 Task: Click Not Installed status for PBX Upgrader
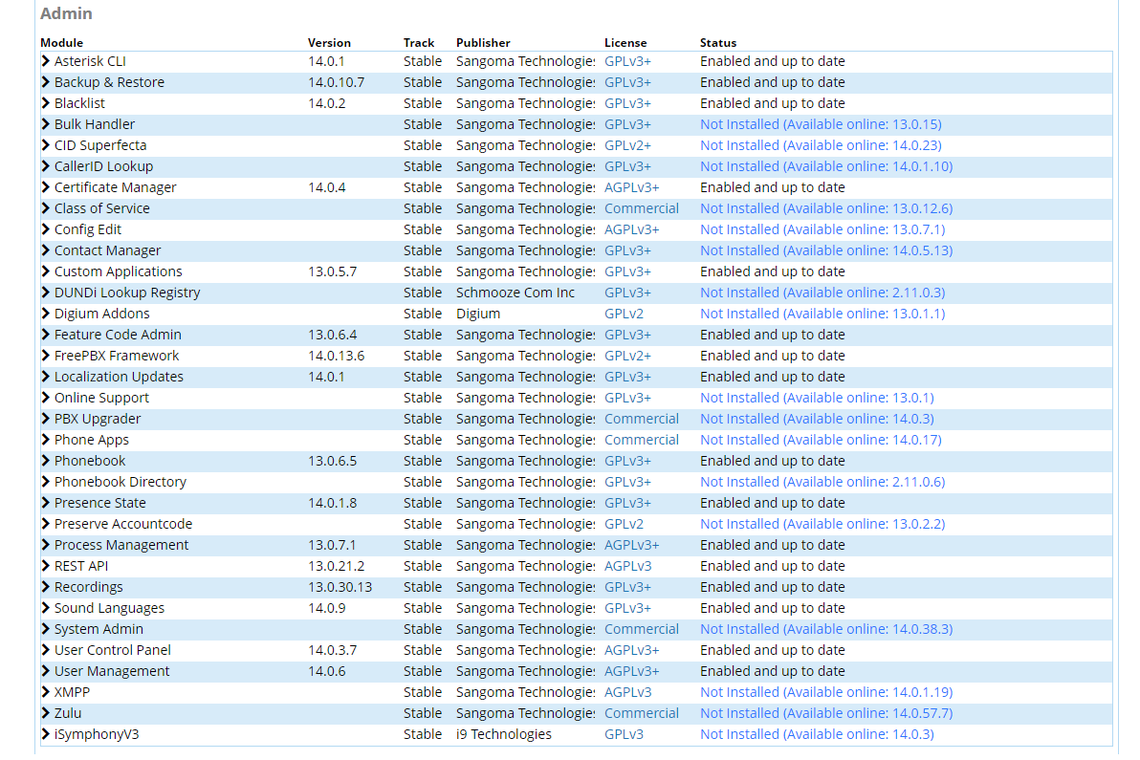pyautogui.click(x=816, y=419)
